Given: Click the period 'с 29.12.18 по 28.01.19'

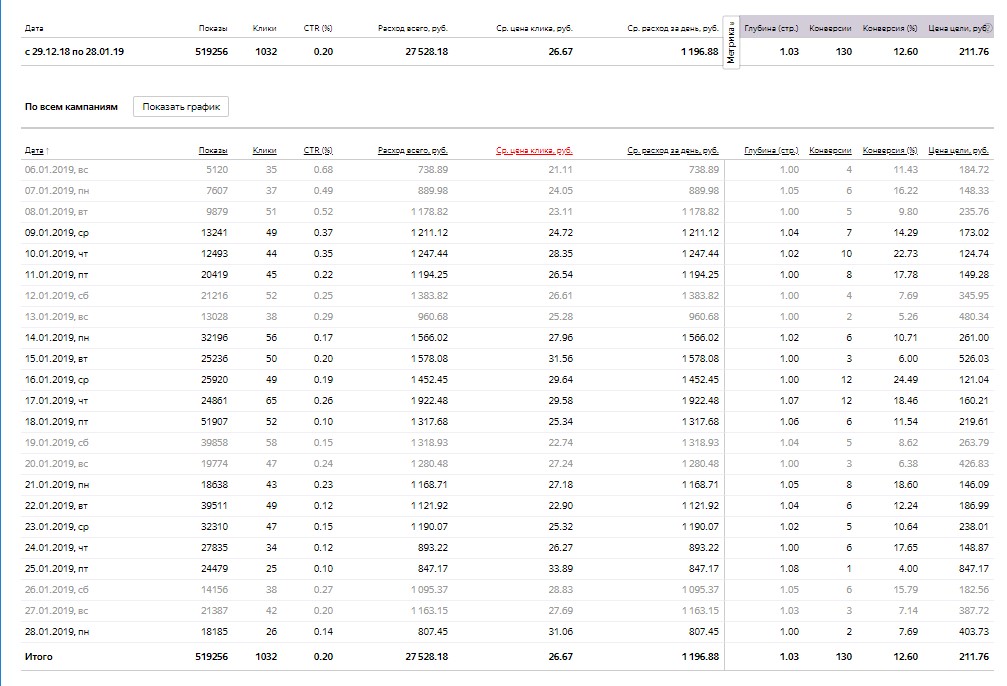Looking at the screenshot, I should tap(74, 51).
